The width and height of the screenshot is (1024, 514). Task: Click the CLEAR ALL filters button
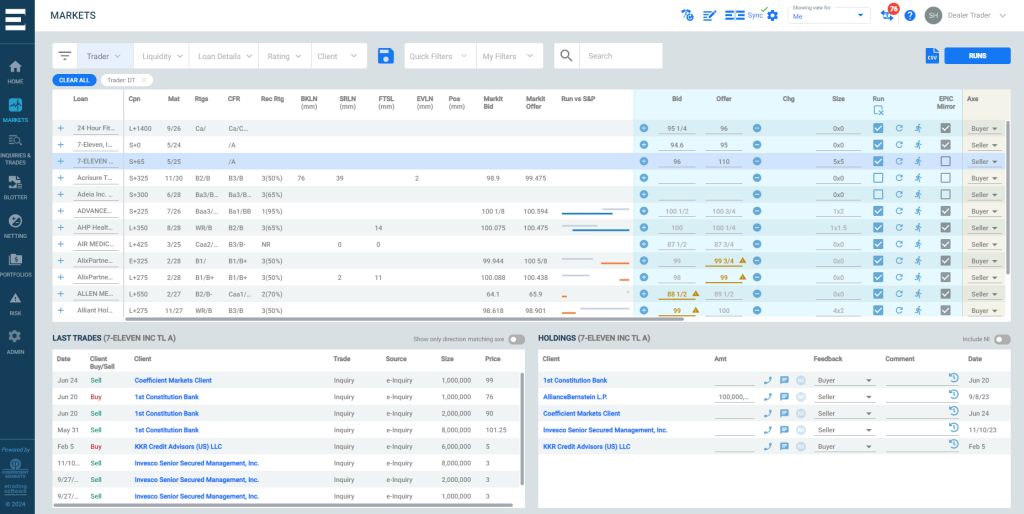pyautogui.click(x=74, y=80)
